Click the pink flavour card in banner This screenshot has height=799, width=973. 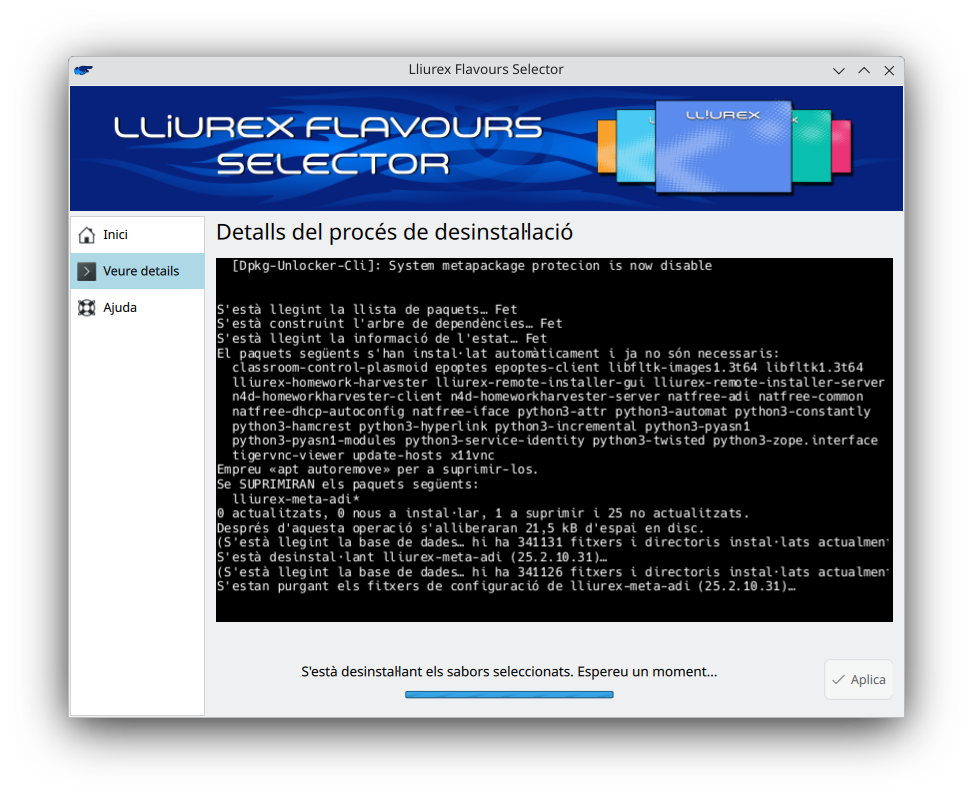click(842, 147)
